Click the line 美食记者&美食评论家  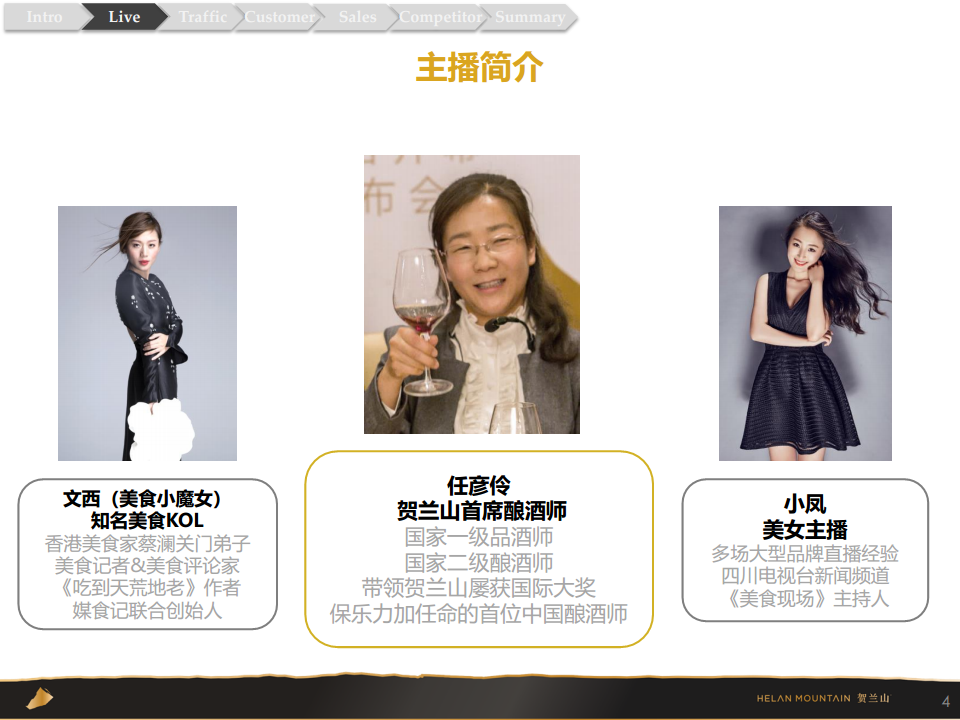click(147, 565)
